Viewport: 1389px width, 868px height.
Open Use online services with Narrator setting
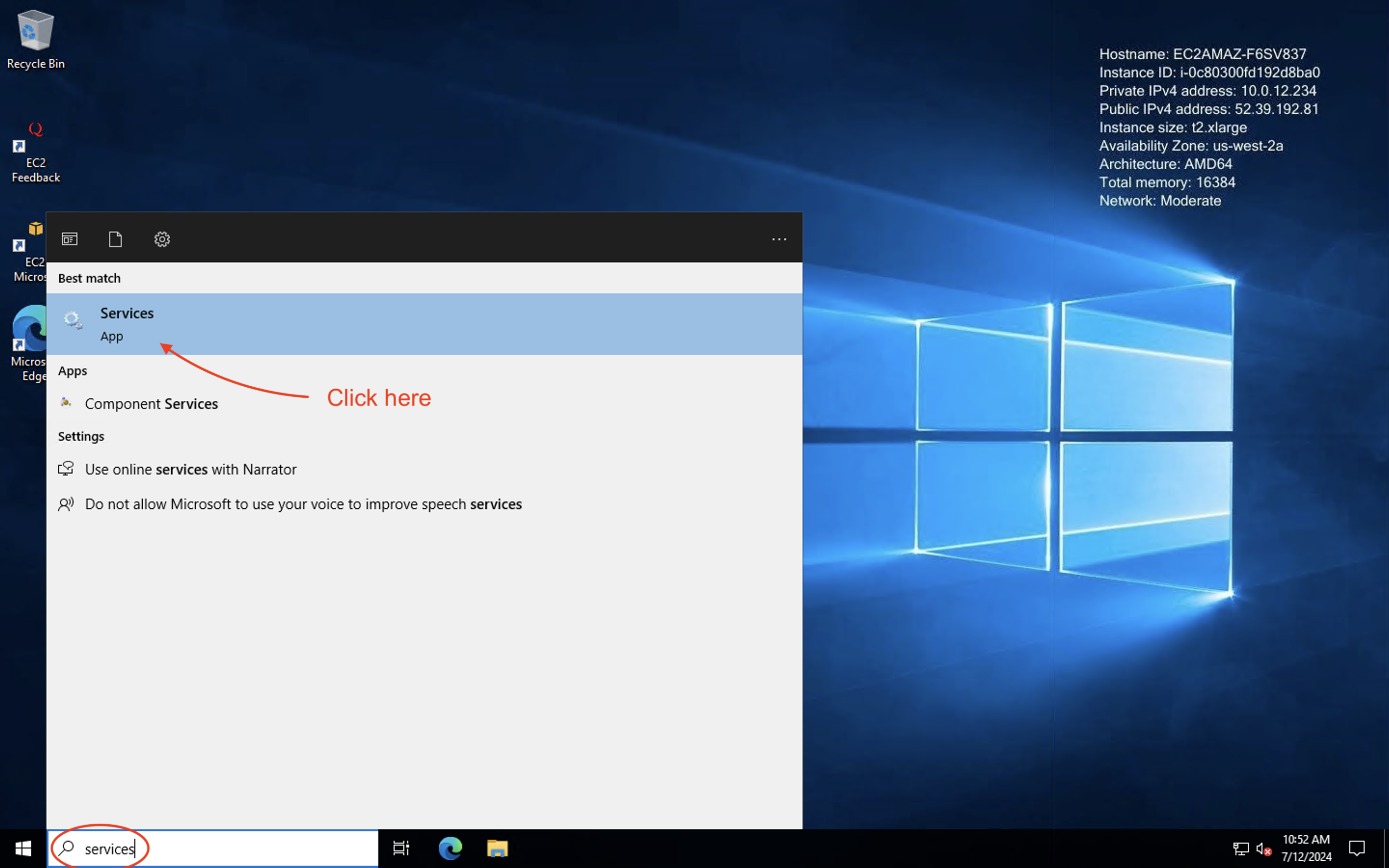424,469
